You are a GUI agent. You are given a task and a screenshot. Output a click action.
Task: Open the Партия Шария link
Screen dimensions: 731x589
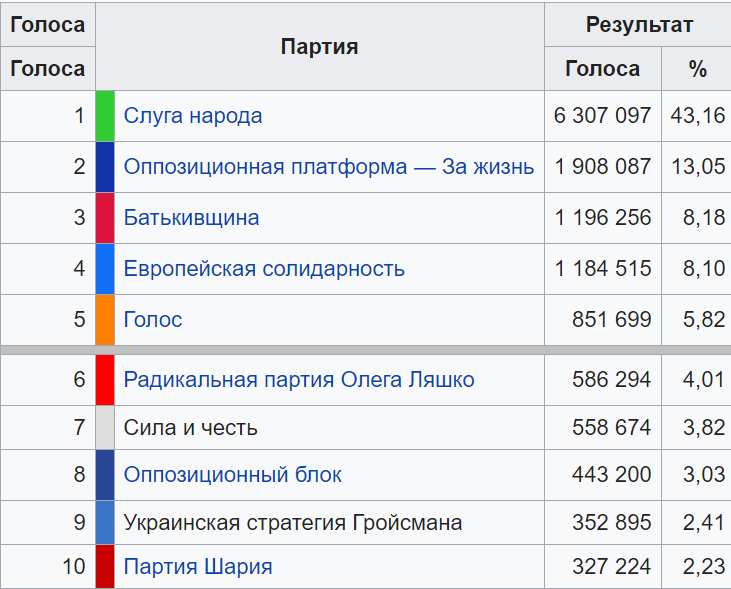(x=198, y=567)
